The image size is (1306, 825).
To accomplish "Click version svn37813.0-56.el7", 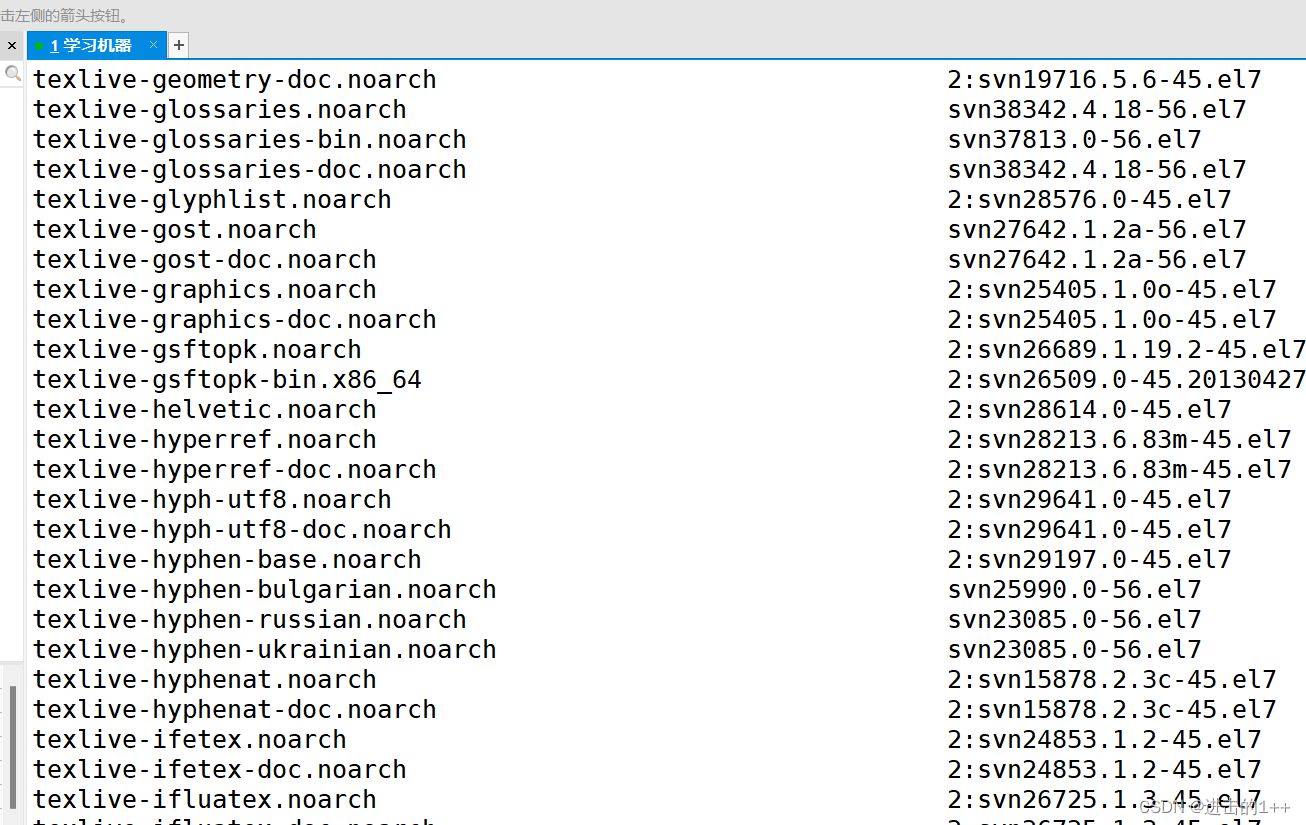I will (x=1075, y=140).
